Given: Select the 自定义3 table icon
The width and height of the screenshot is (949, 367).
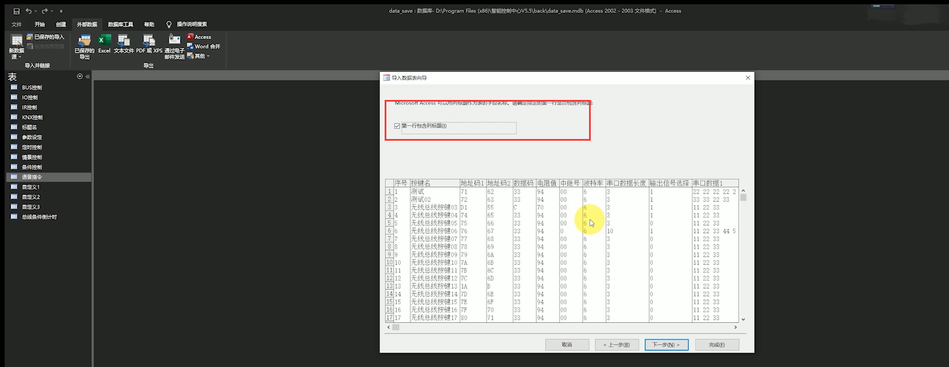Looking at the screenshot, I should pos(14,207).
